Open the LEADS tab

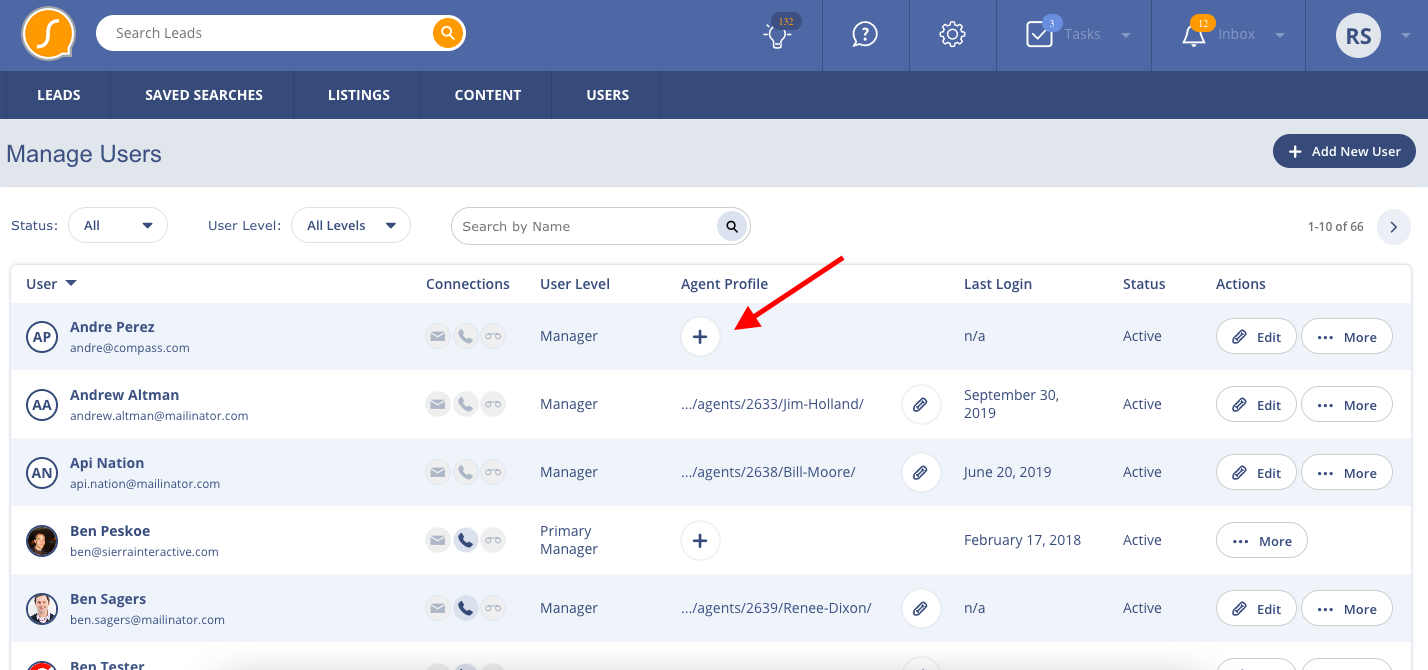(x=59, y=95)
